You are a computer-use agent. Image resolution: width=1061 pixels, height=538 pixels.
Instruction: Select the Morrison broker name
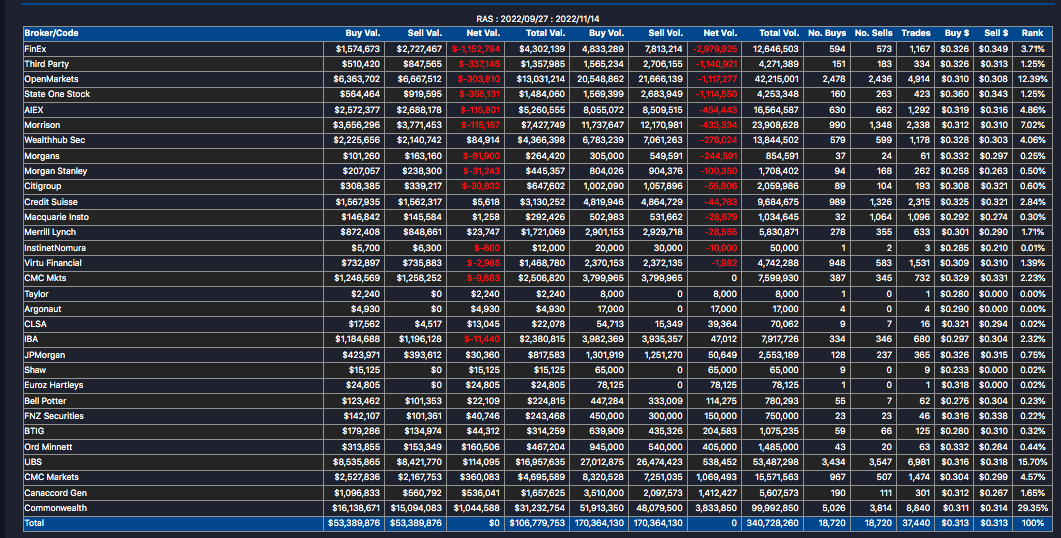click(42, 125)
